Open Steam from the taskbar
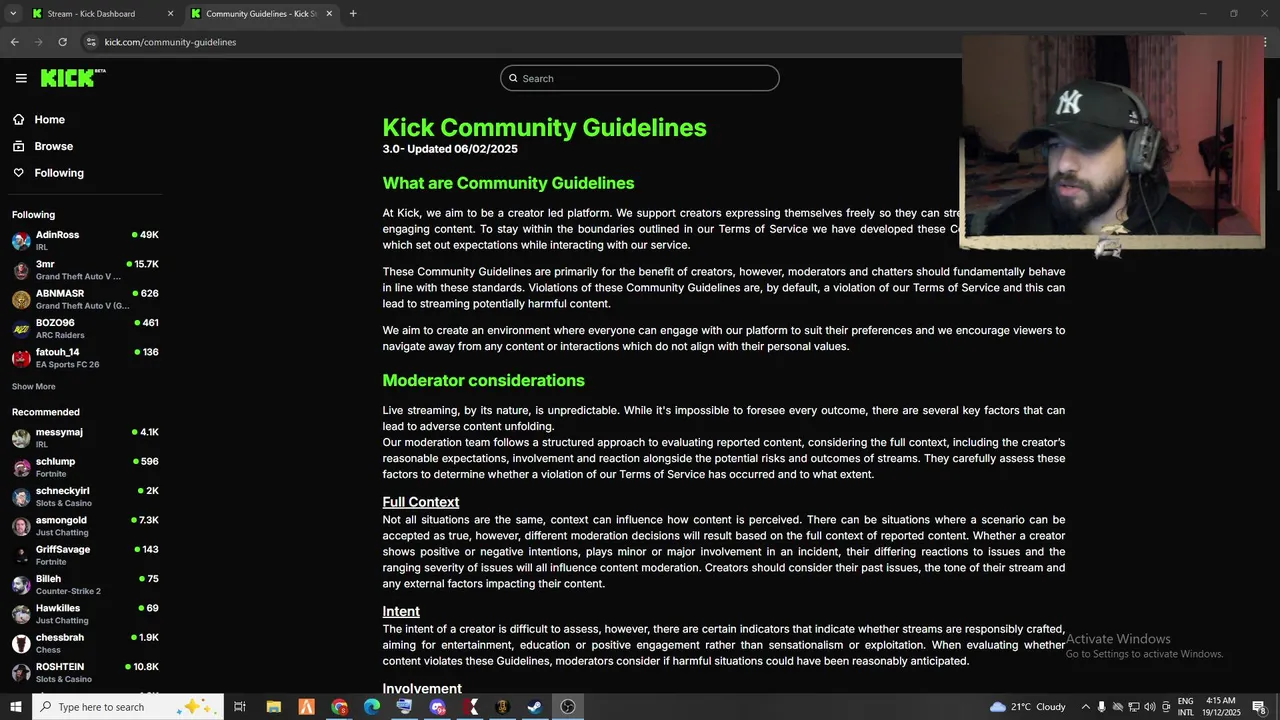This screenshot has width=1280, height=720. click(535, 707)
